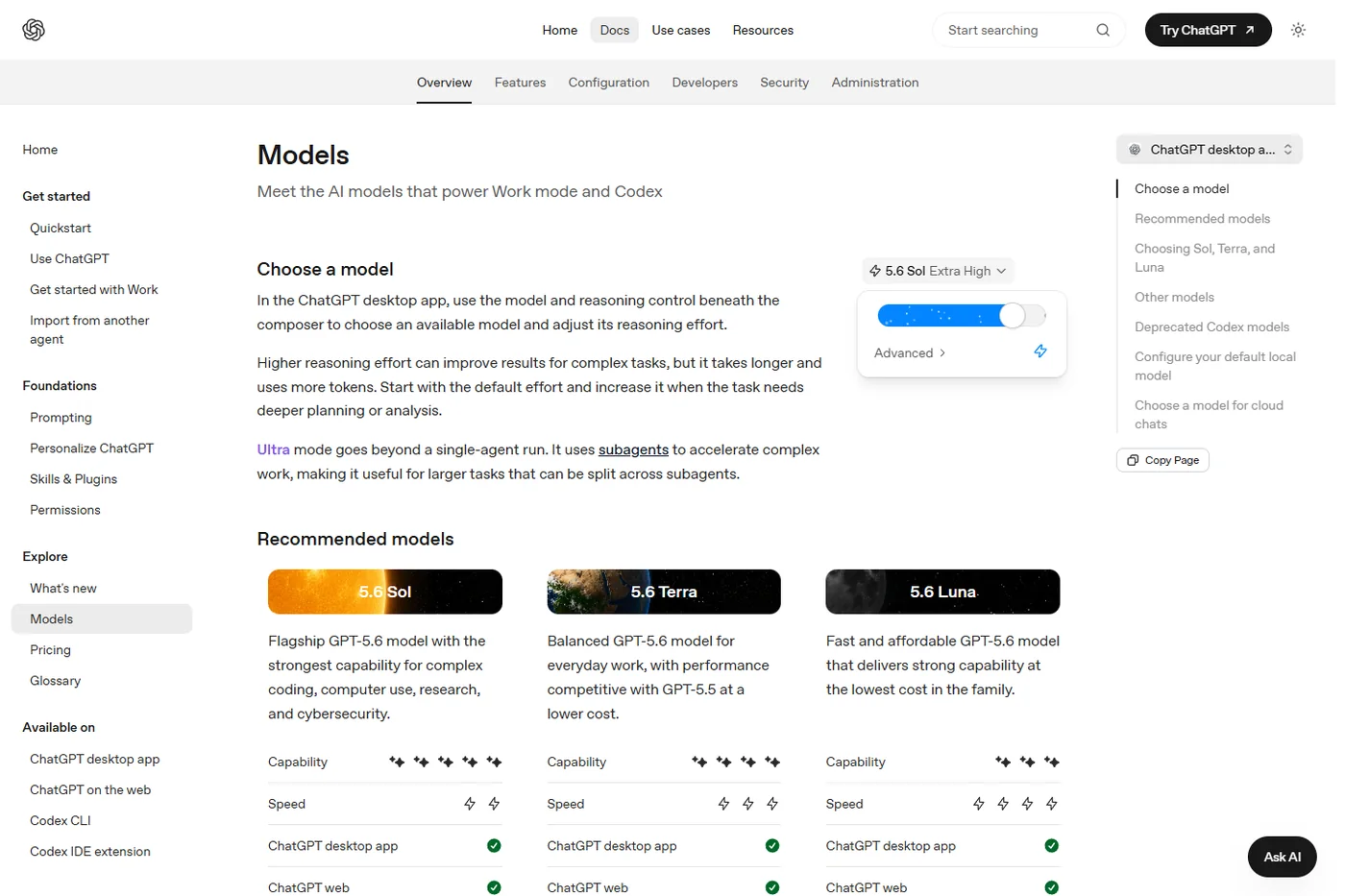The image size is (1345, 896).
Task: Click the 5.6 Sol capability stars
Action: pos(445,762)
